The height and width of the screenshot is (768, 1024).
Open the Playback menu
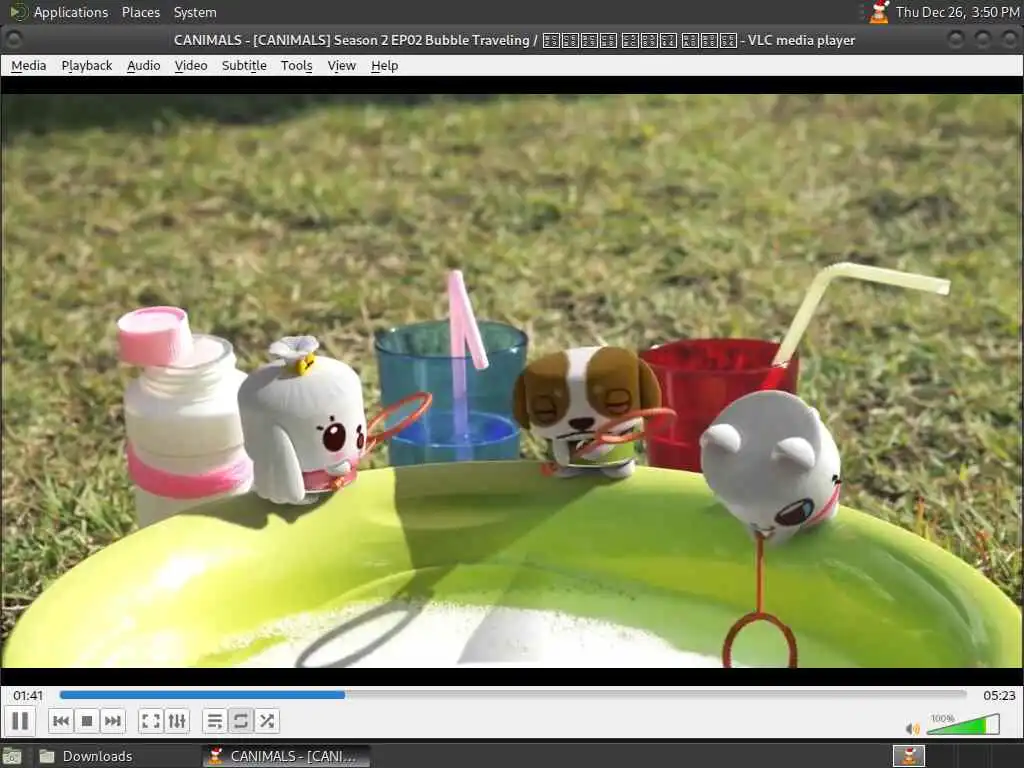click(x=87, y=65)
